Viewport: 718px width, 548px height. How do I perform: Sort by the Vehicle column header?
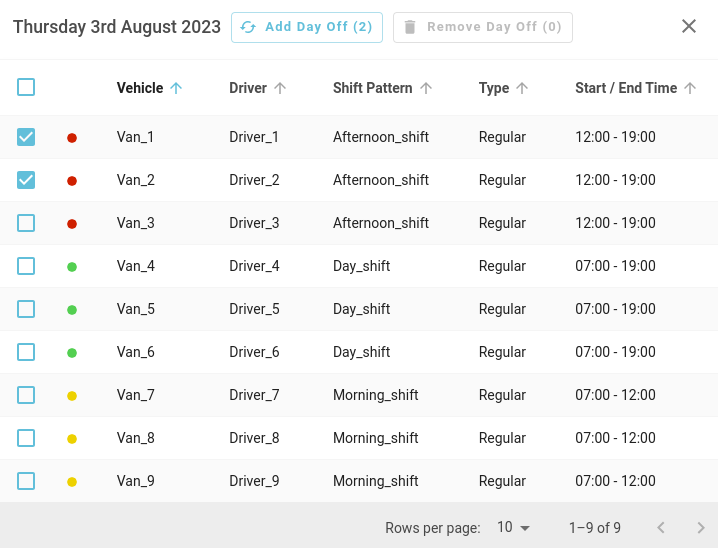[x=140, y=88]
